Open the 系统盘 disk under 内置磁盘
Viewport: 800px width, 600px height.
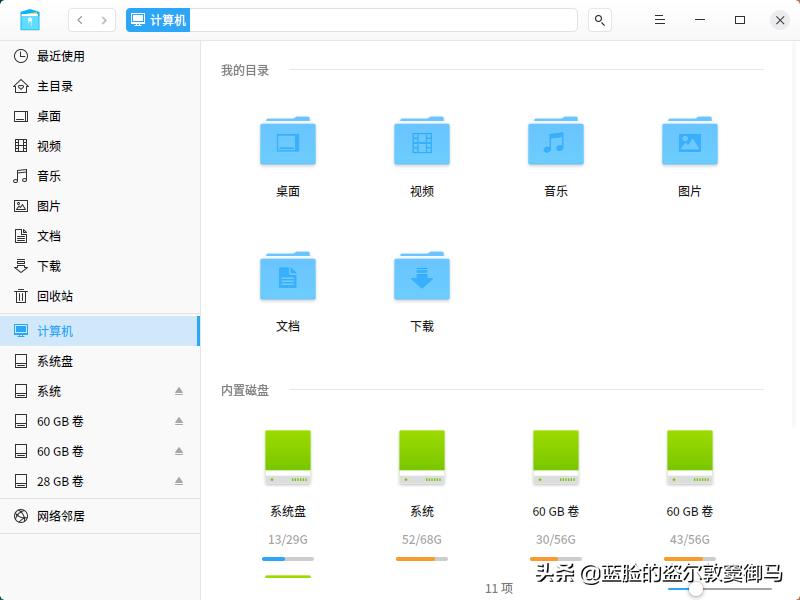pyautogui.click(x=287, y=457)
